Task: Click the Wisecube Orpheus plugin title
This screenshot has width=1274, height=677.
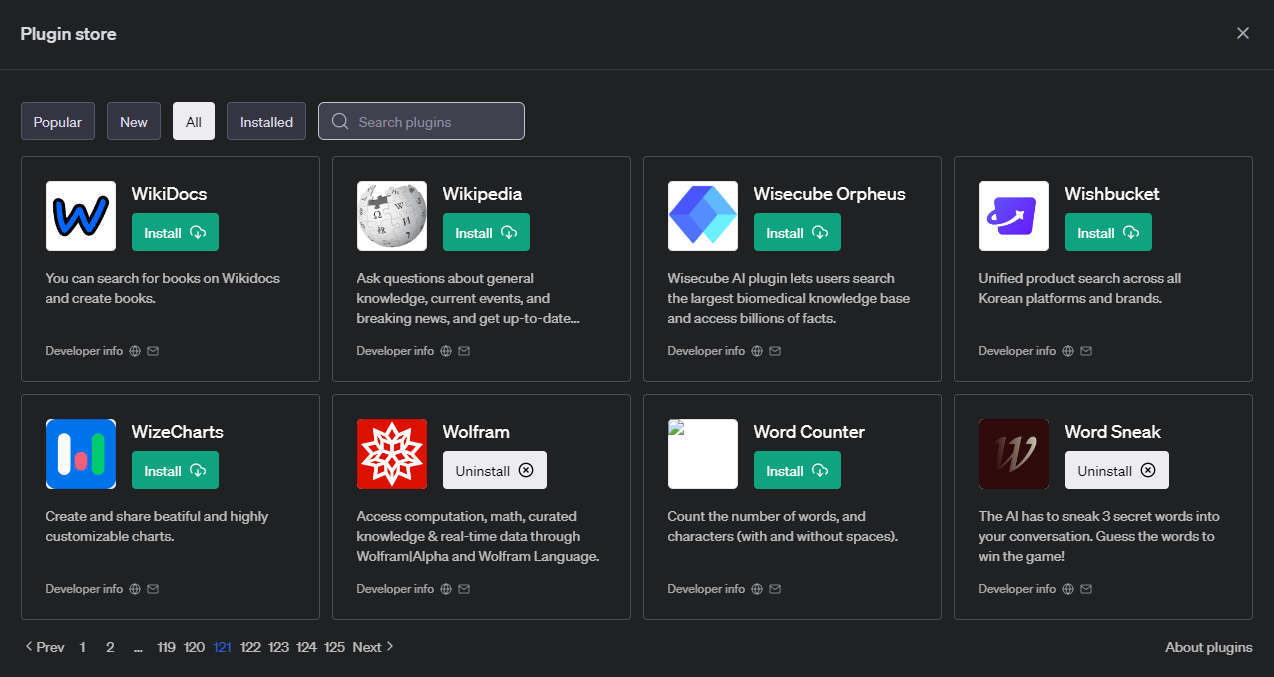Action: coord(829,194)
